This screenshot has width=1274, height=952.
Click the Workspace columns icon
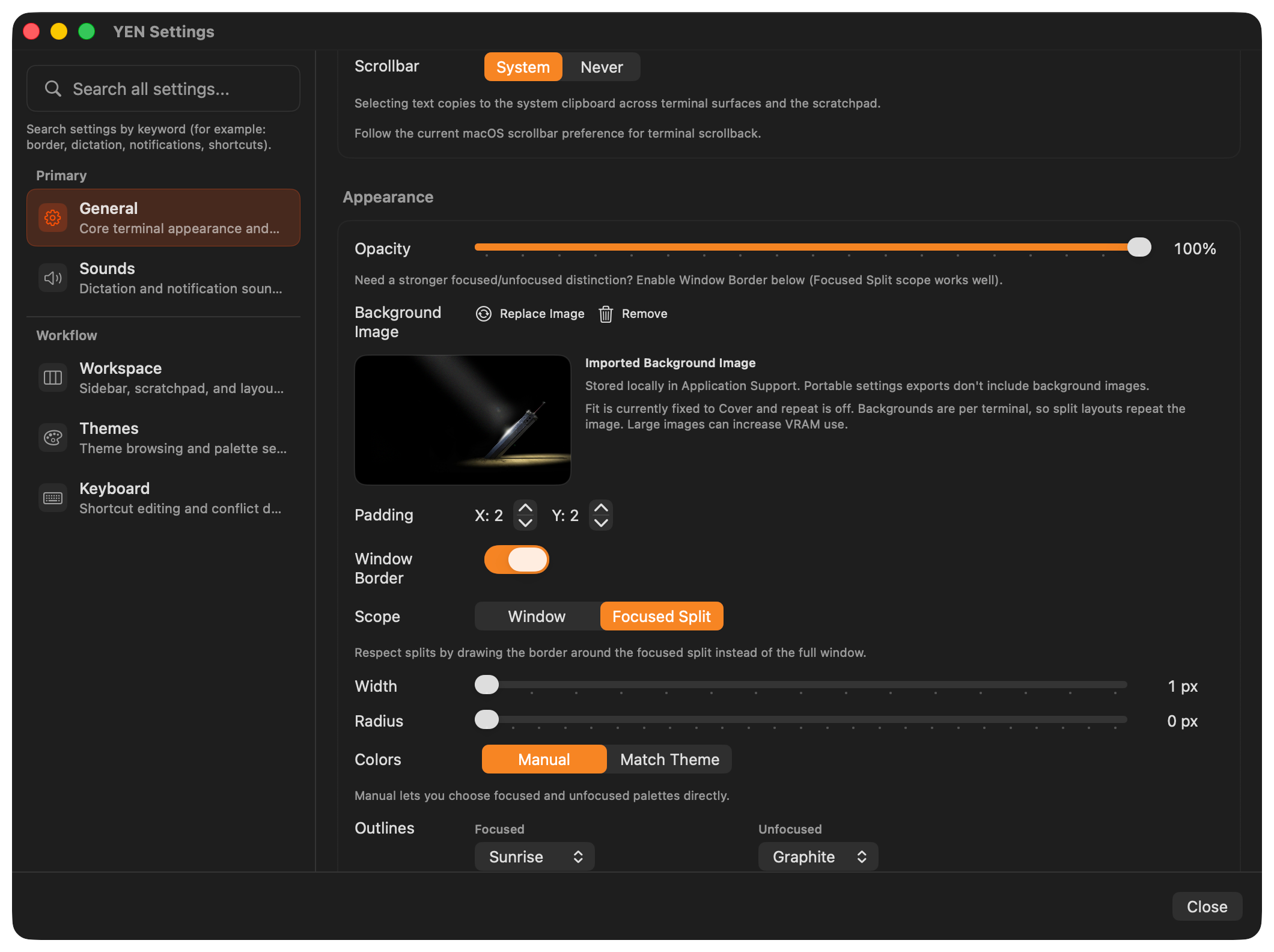point(53,377)
